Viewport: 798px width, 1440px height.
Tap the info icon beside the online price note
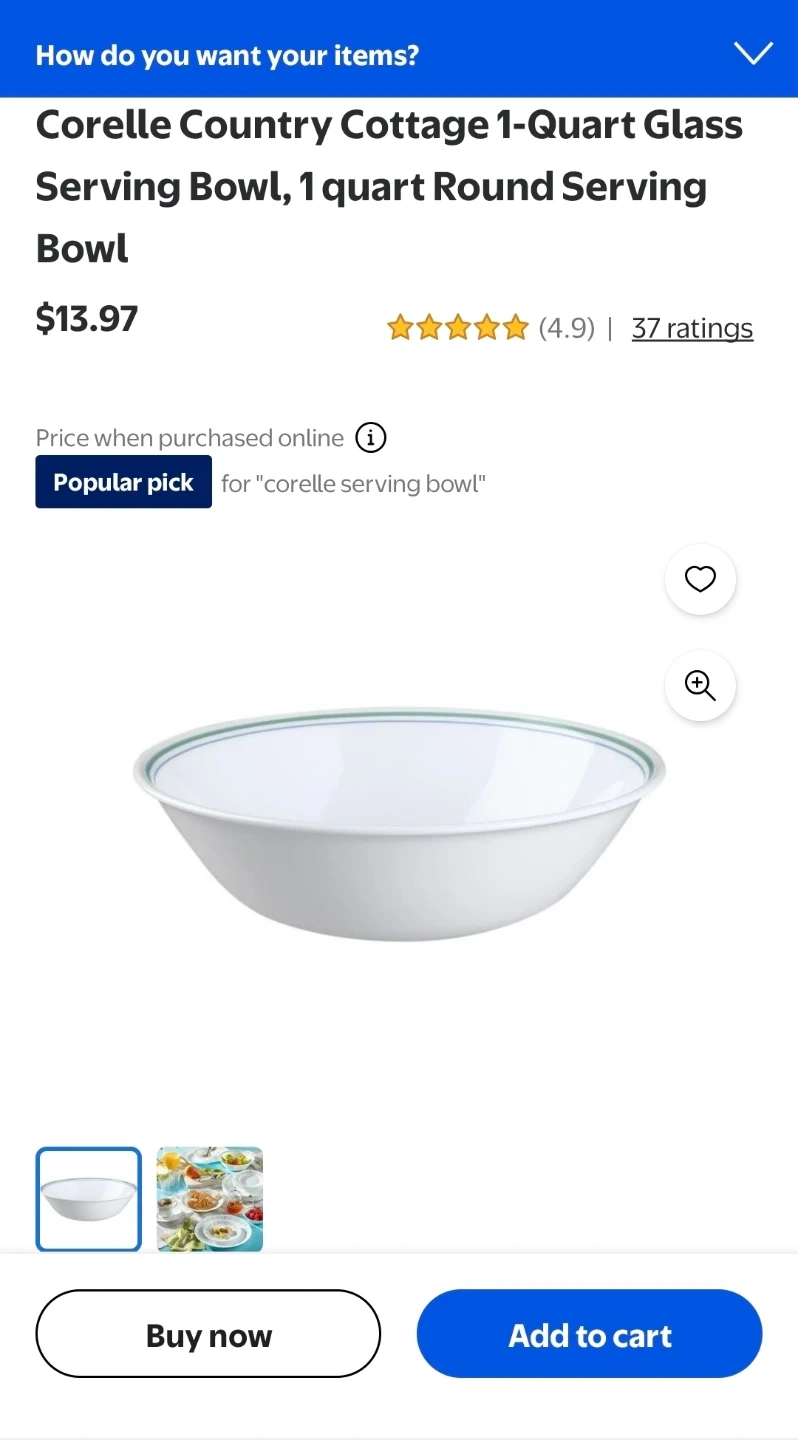(371, 437)
